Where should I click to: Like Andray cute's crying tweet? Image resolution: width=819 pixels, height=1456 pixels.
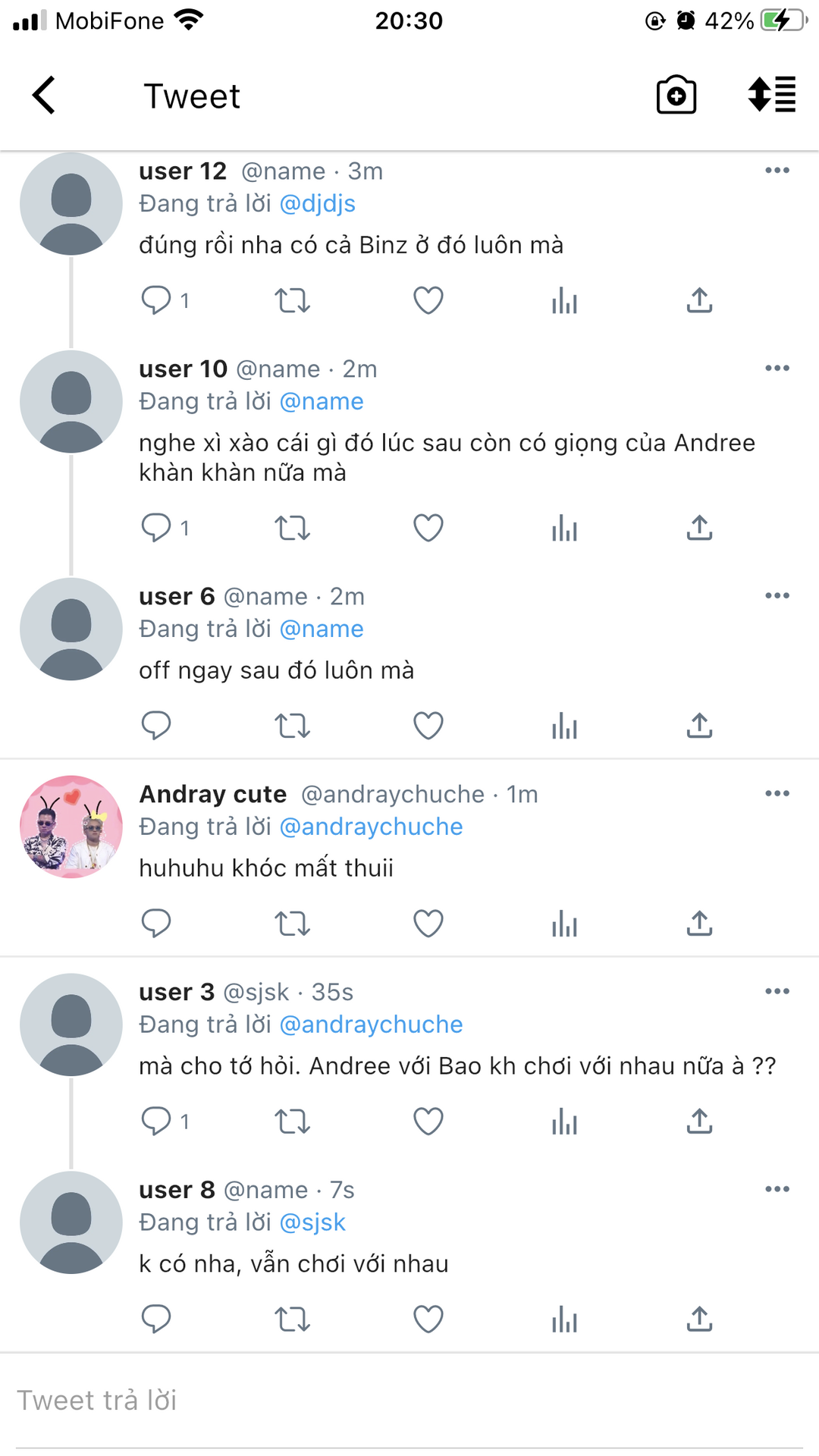coord(428,924)
